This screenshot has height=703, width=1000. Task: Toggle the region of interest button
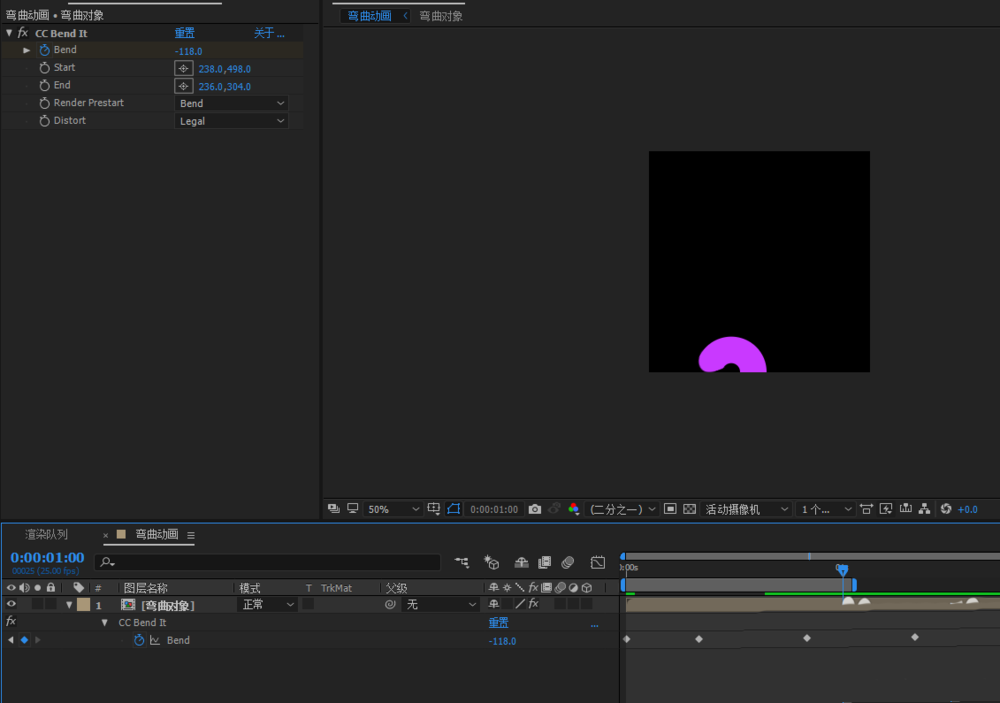pos(670,508)
